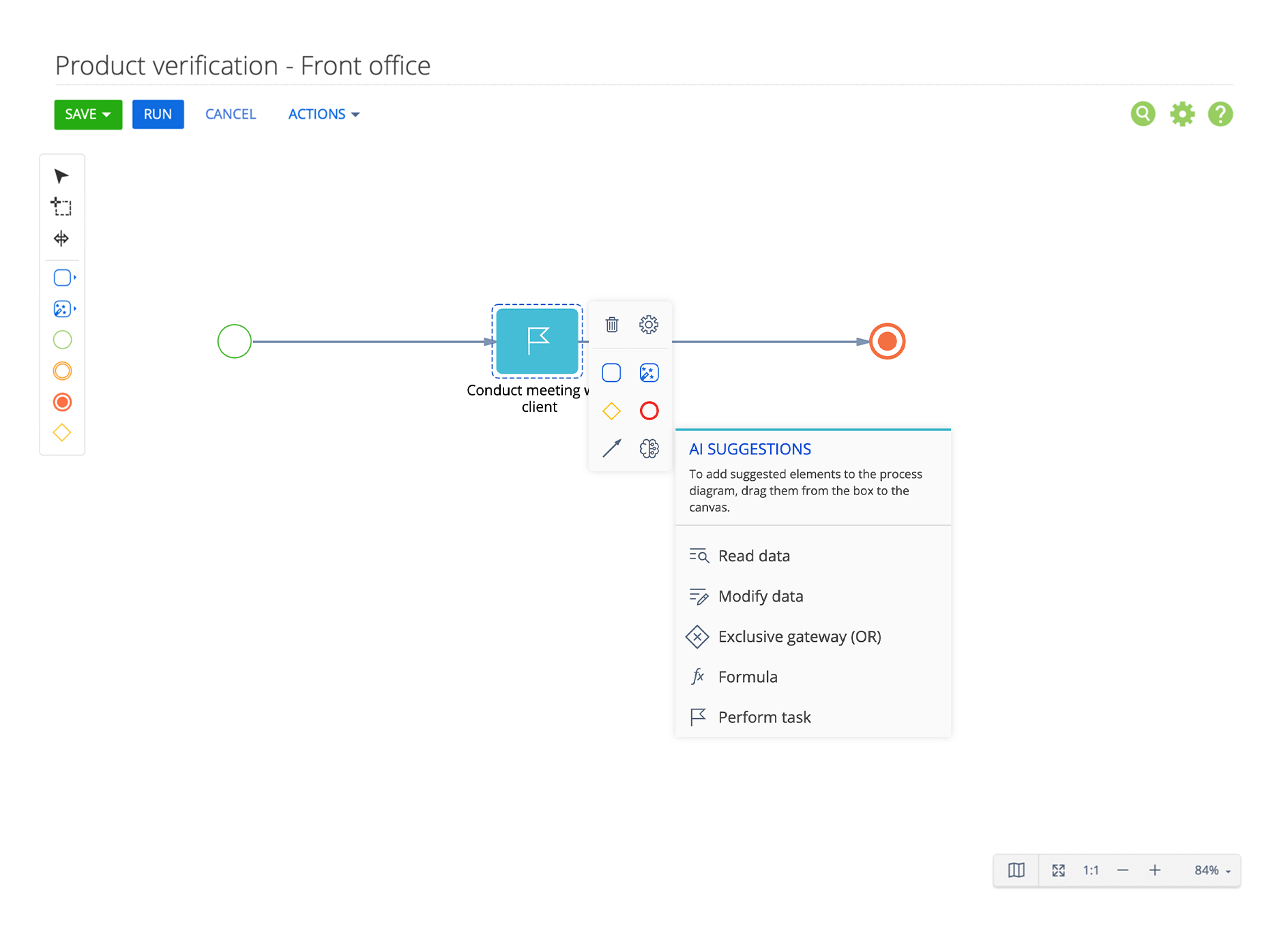Select the area selection tool
The height and width of the screenshot is (933, 1288).
coord(62,207)
